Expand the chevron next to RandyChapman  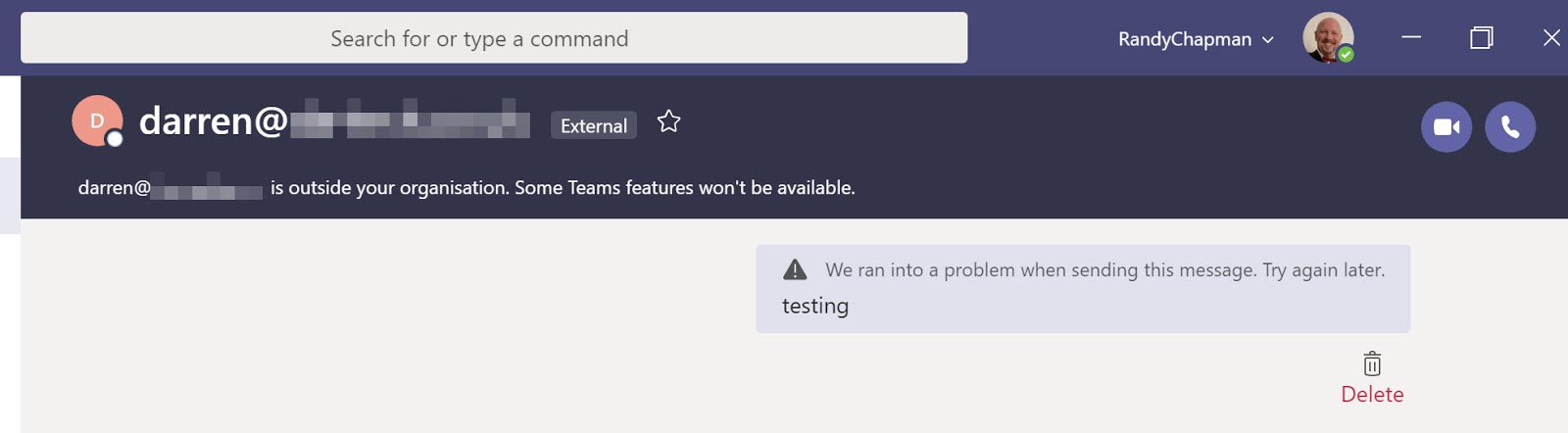pyautogui.click(x=1268, y=40)
